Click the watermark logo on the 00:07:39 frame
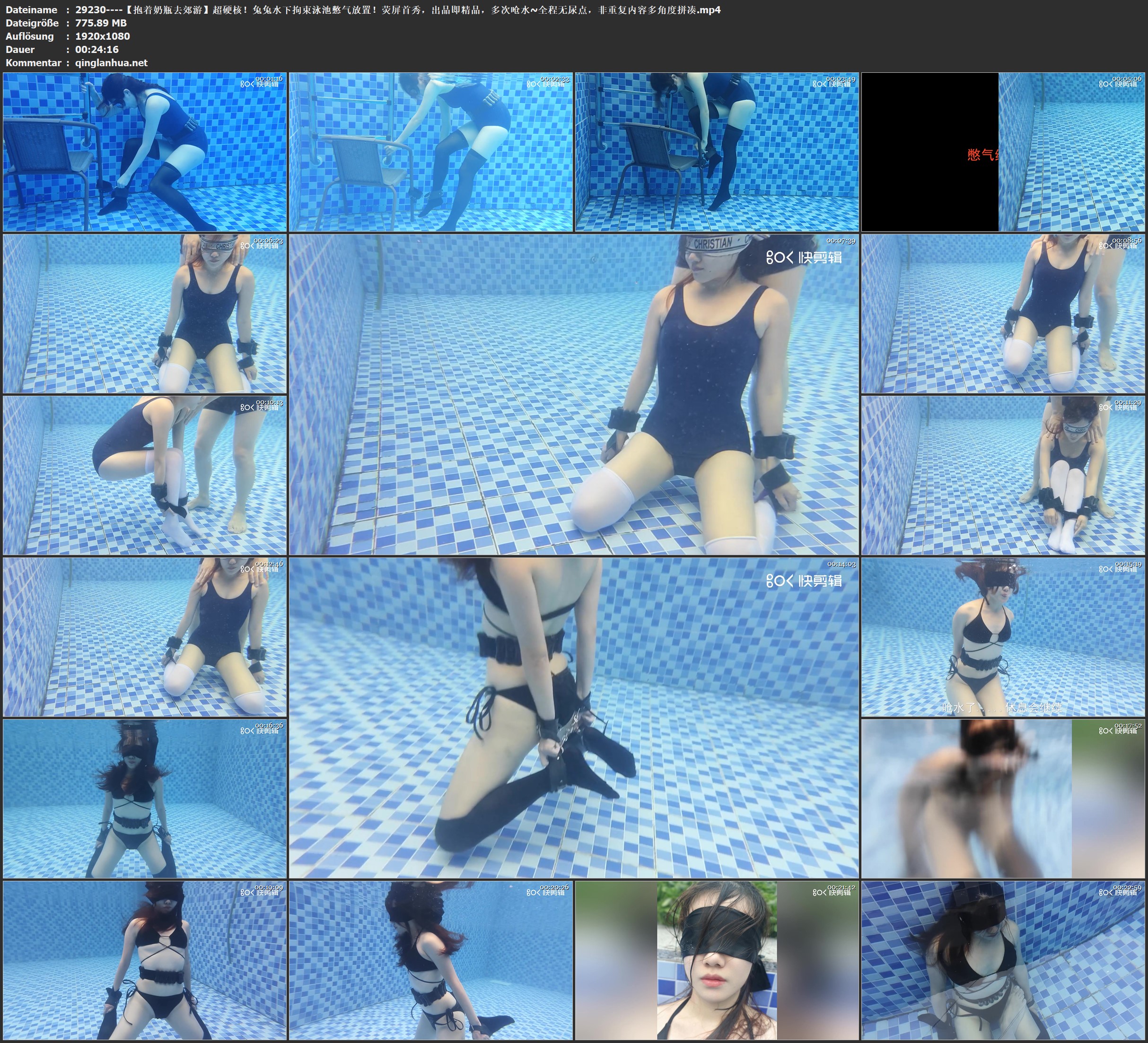Screen dimensions: 1148x1043 804,258
